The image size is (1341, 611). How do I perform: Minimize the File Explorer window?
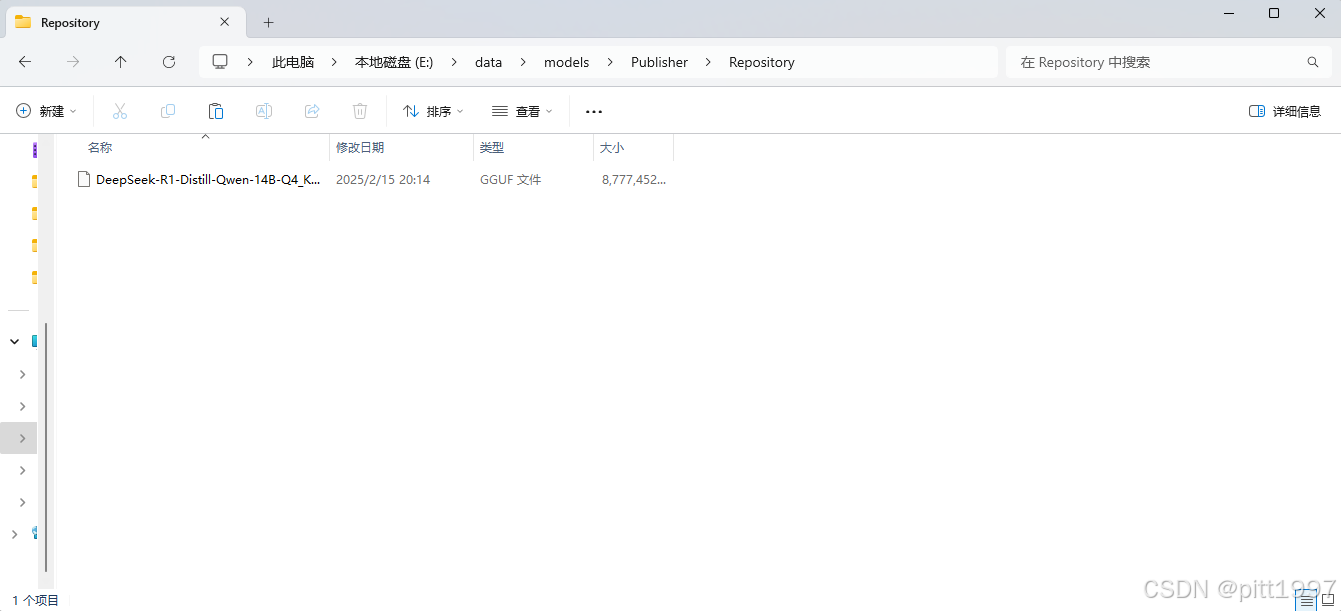(1228, 13)
